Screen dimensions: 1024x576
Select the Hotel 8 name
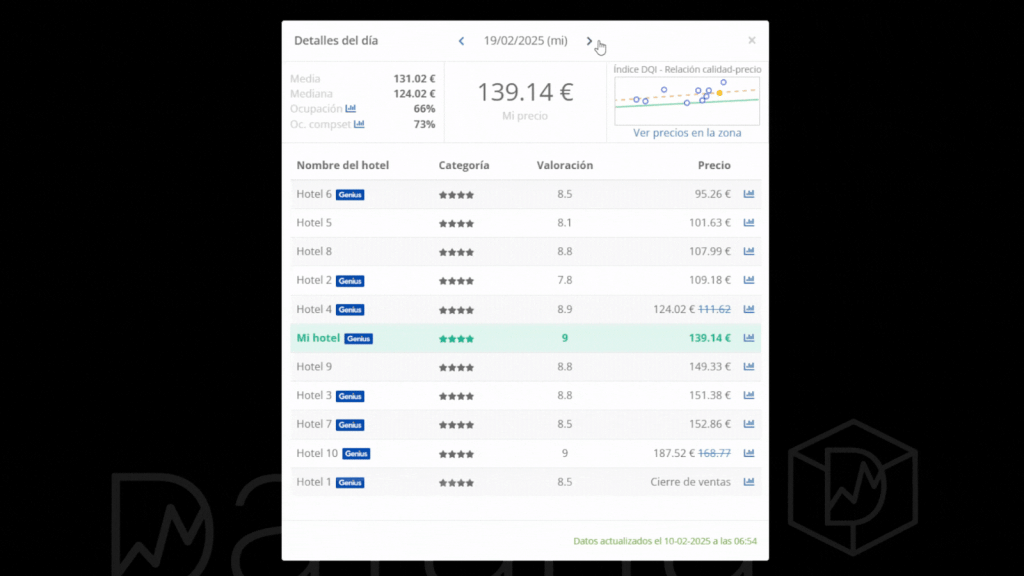coord(314,251)
